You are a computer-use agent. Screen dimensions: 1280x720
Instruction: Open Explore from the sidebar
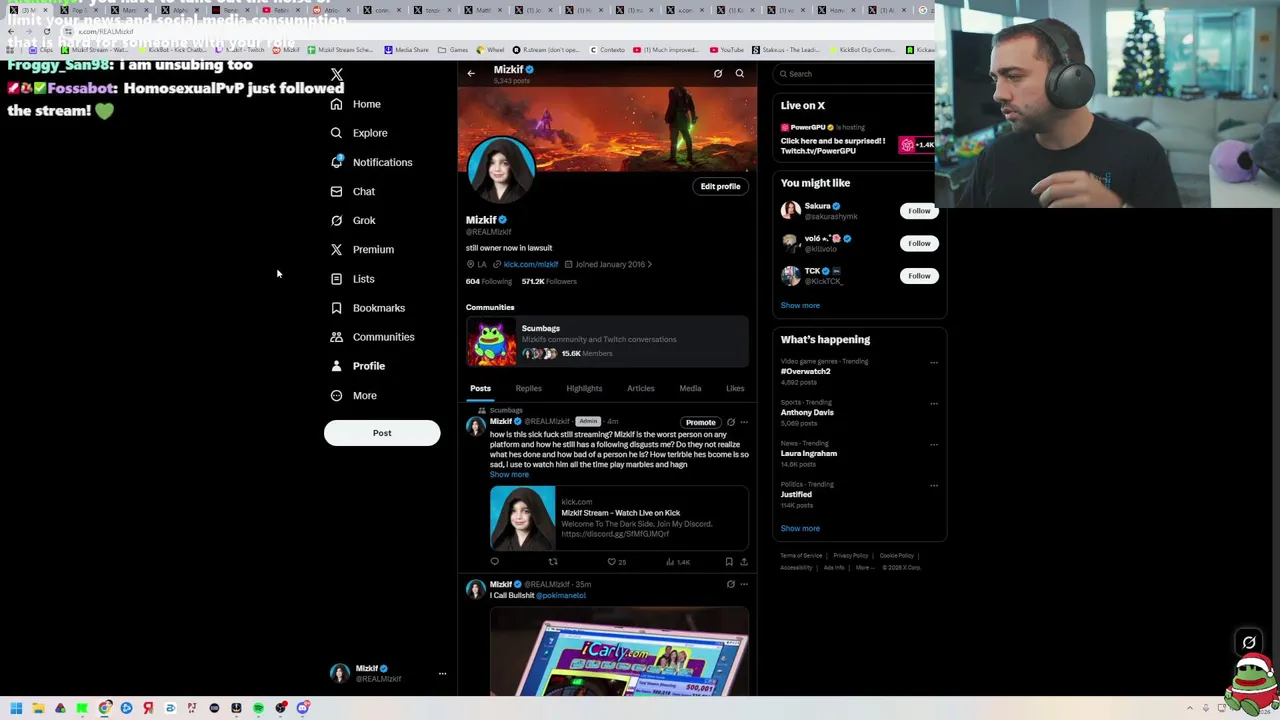point(359,133)
